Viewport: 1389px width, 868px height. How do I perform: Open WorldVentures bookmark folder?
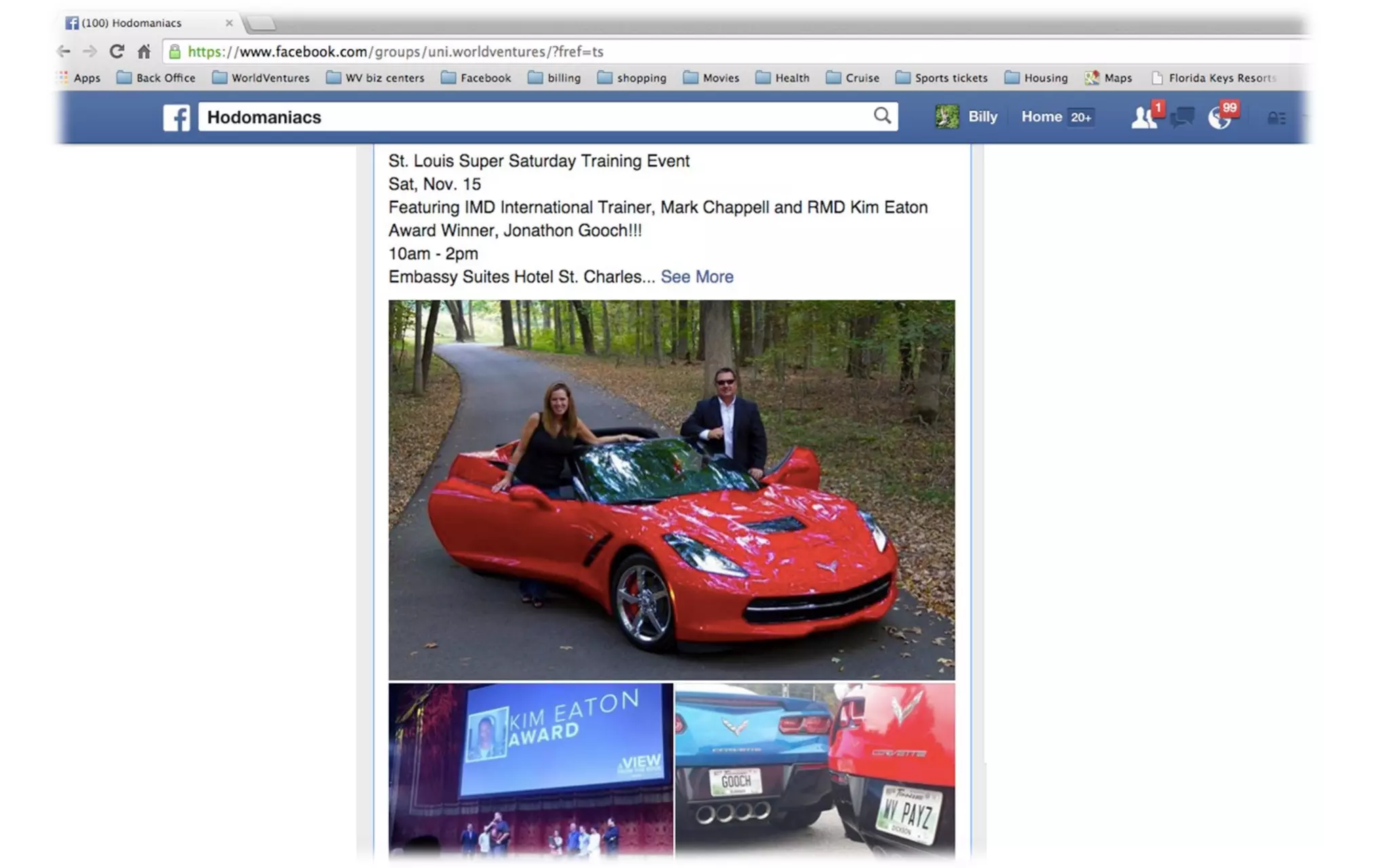(260, 78)
